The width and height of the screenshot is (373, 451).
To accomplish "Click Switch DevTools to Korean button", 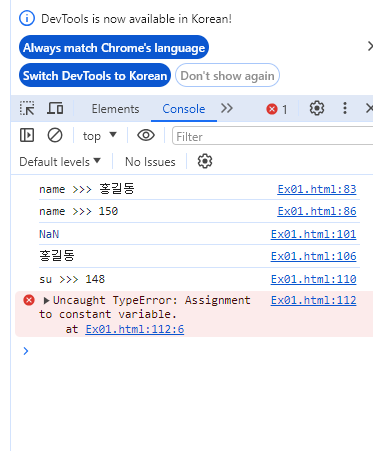I will tap(95, 75).
